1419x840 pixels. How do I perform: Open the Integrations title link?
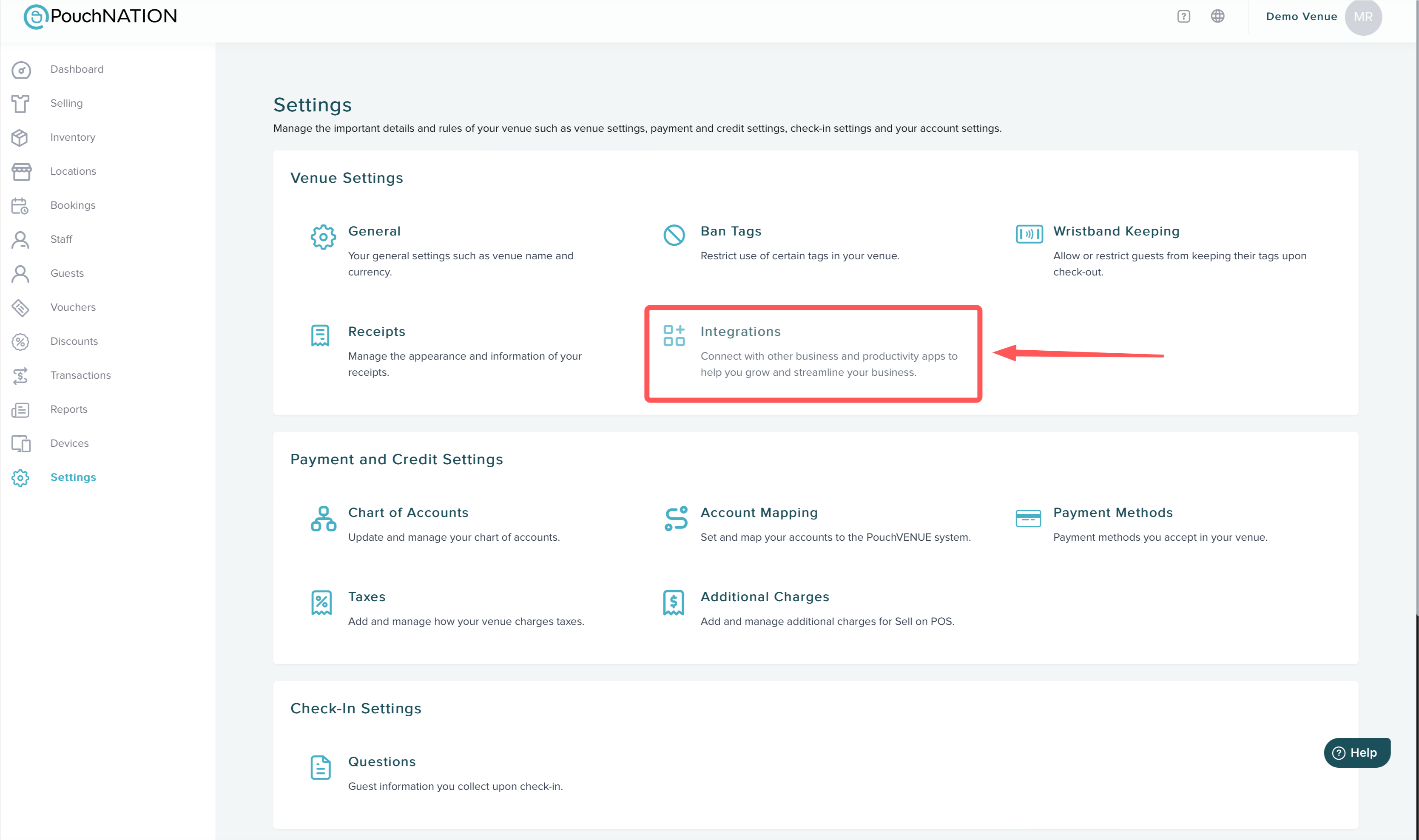(740, 331)
